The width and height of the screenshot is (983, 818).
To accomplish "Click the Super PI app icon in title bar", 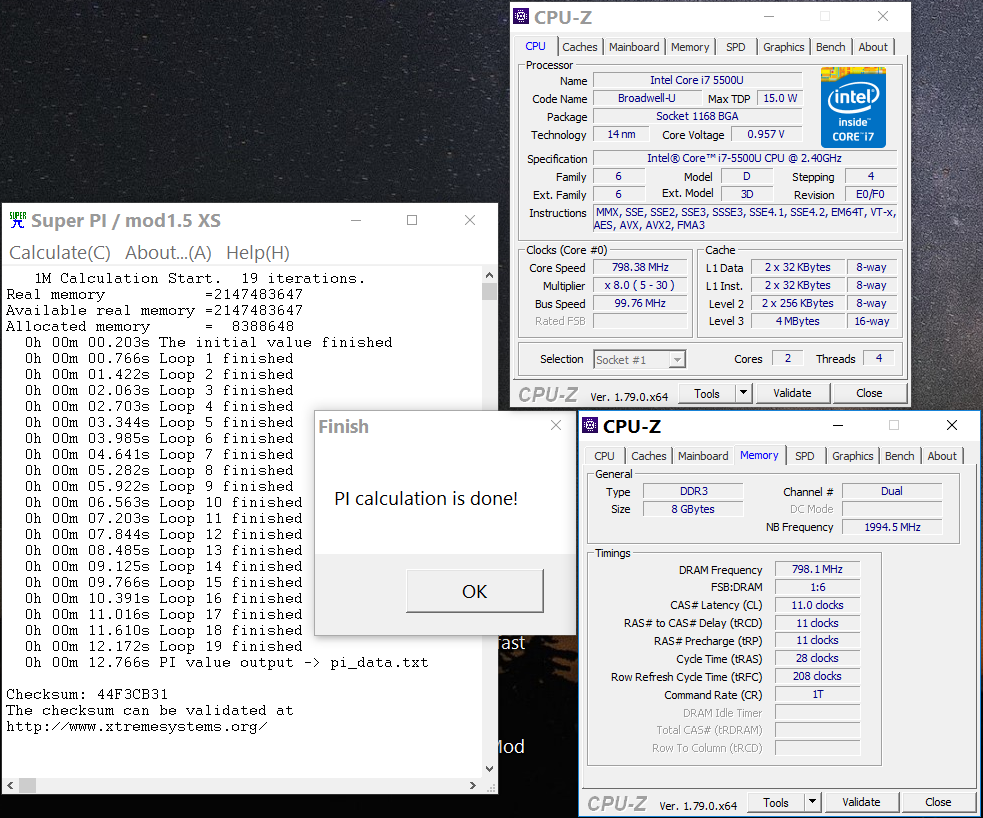I will pos(18,220).
